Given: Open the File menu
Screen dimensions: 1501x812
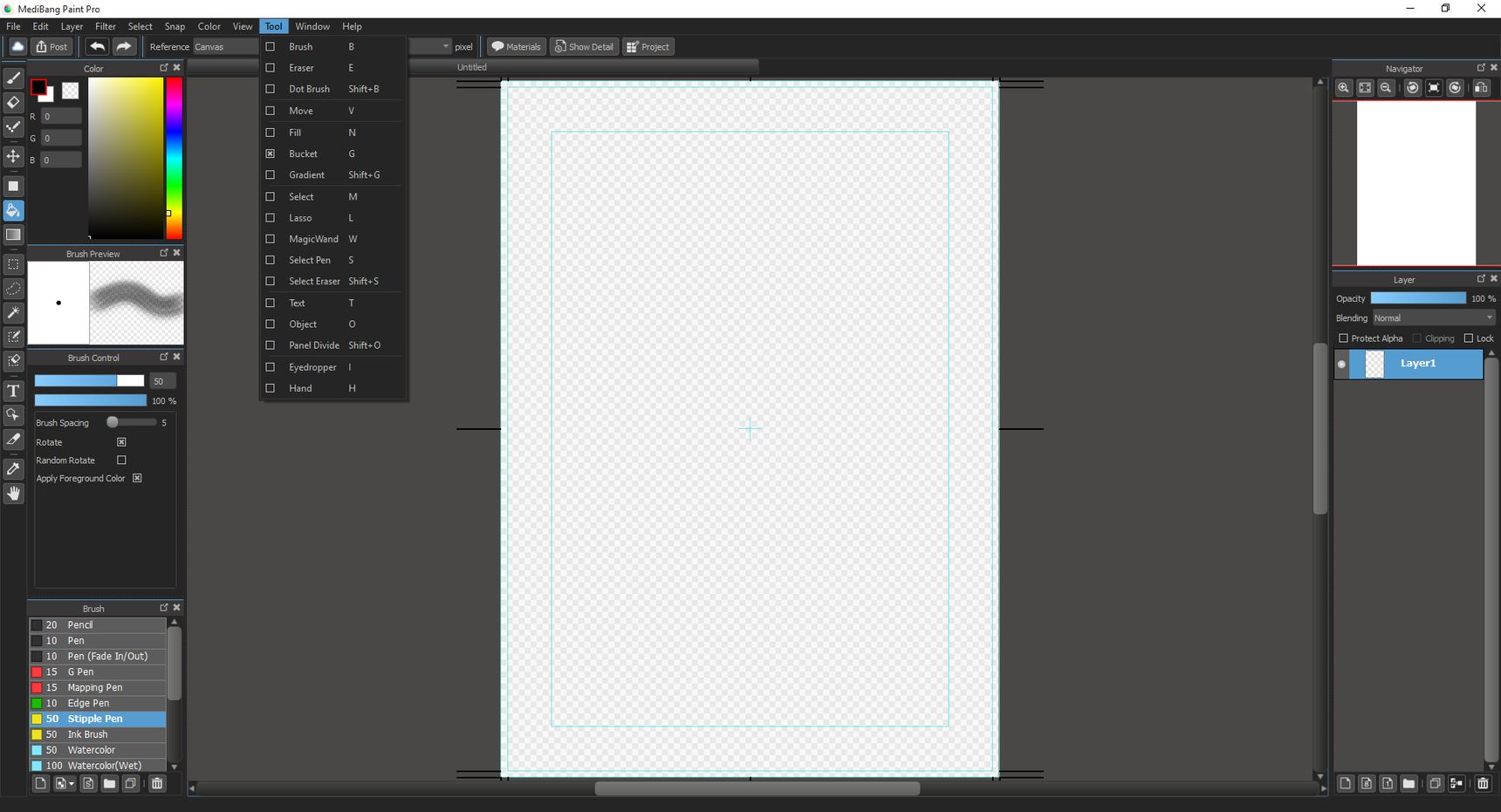Looking at the screenshot, I should point(13,26).
